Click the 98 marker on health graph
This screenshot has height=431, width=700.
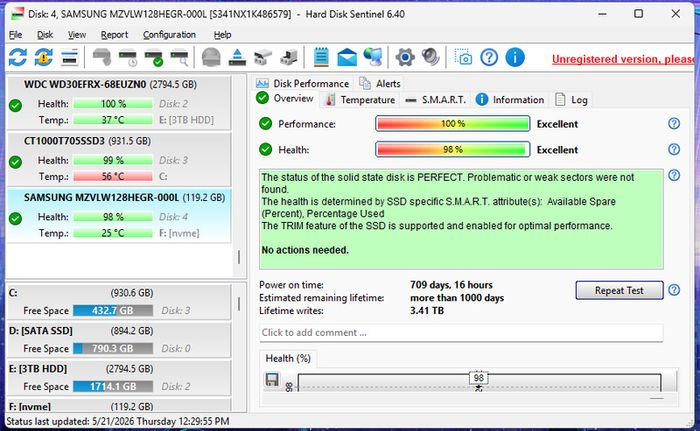click(x=479, y=378)
